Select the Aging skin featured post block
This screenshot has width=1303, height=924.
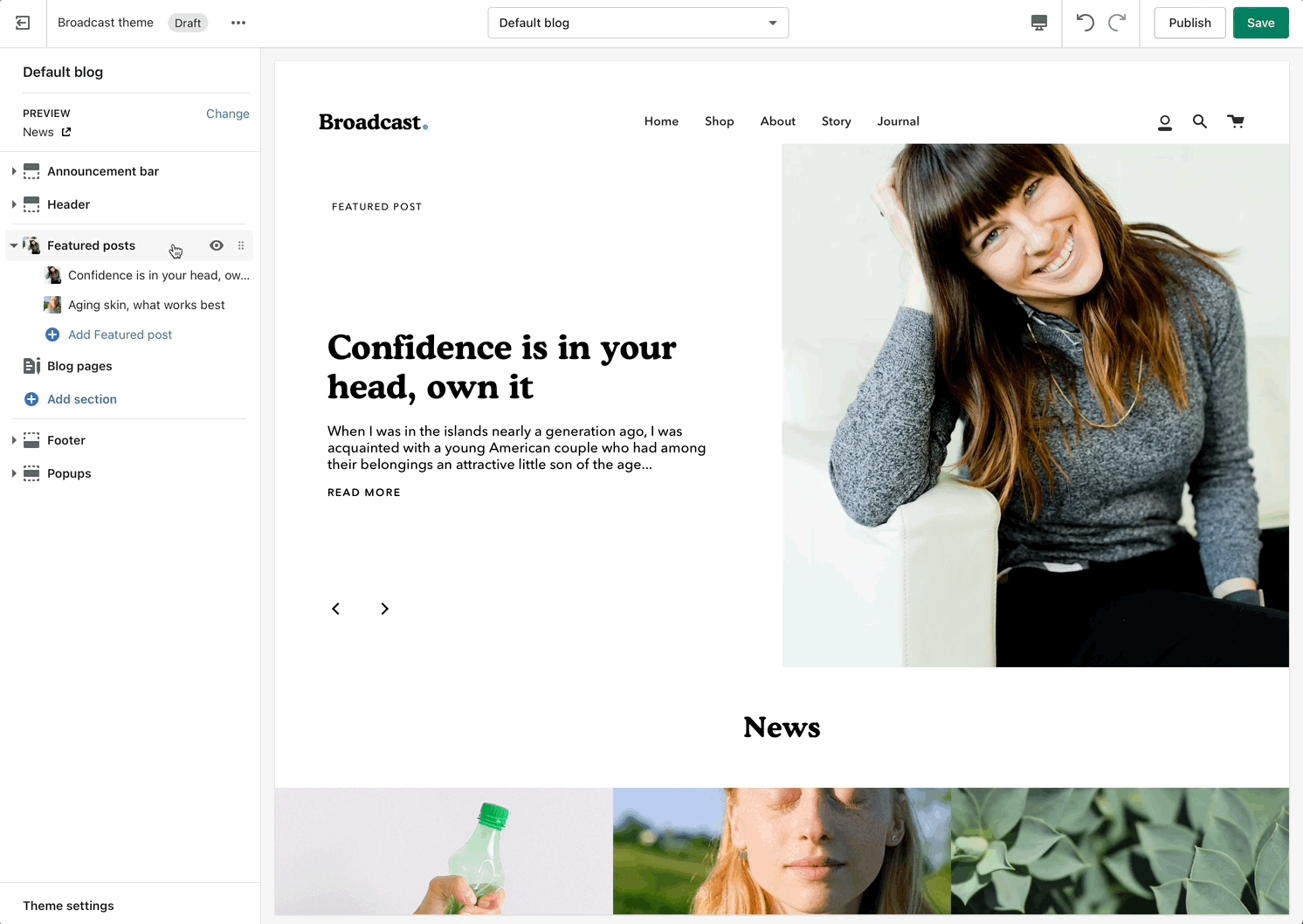[x=146, y=305]
